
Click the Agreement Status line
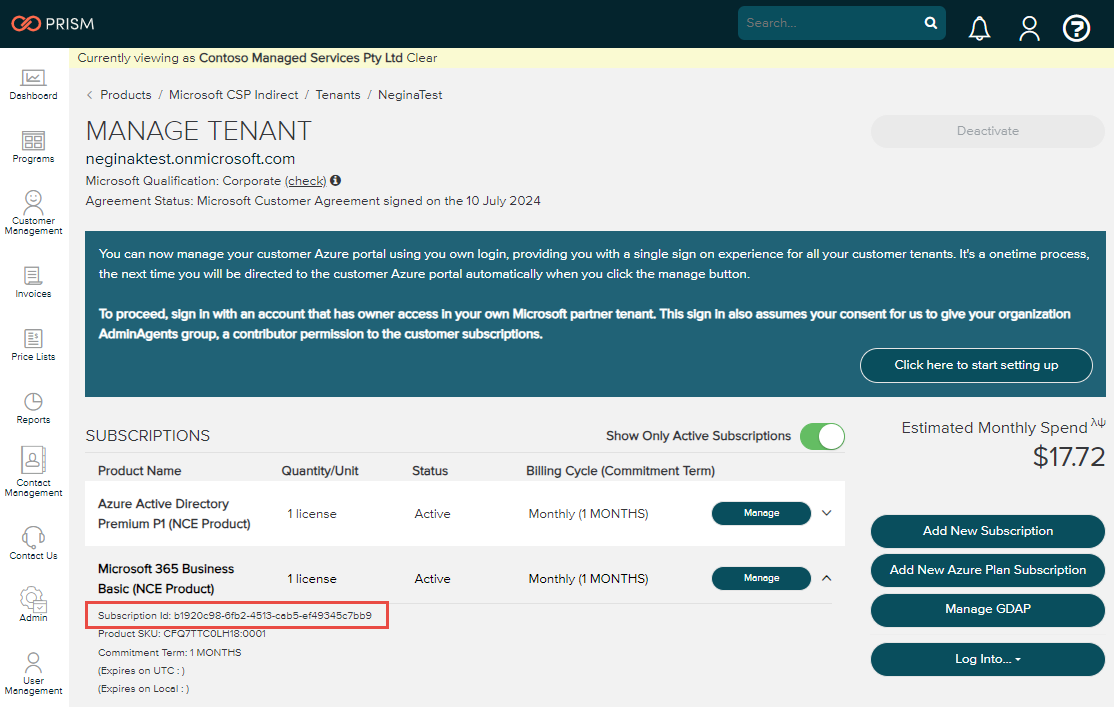pos(313,201)
